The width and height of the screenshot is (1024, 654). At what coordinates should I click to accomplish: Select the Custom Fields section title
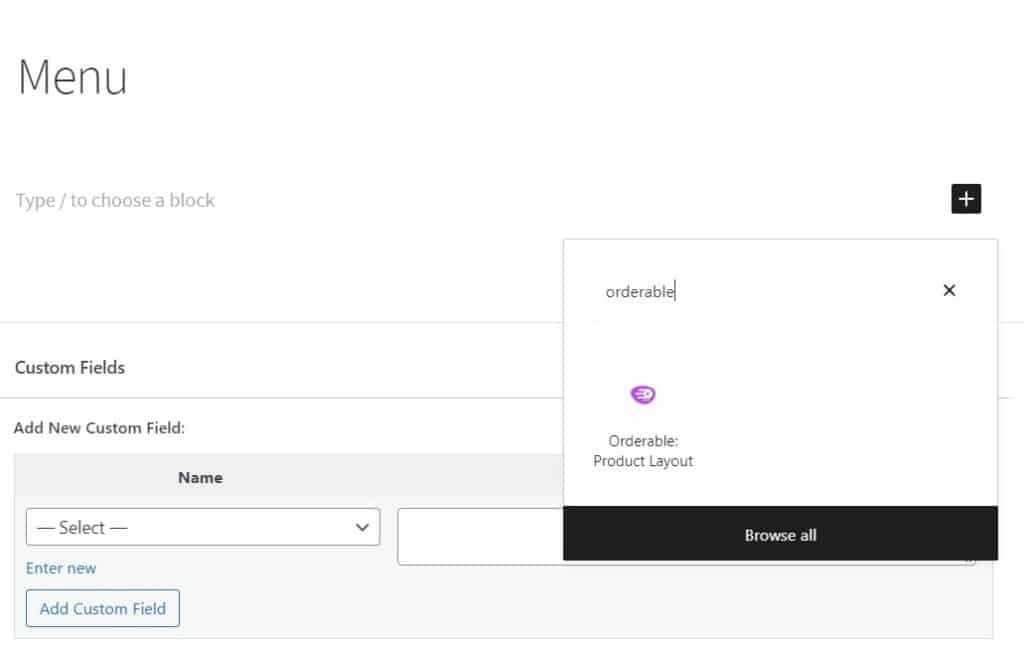69,367
